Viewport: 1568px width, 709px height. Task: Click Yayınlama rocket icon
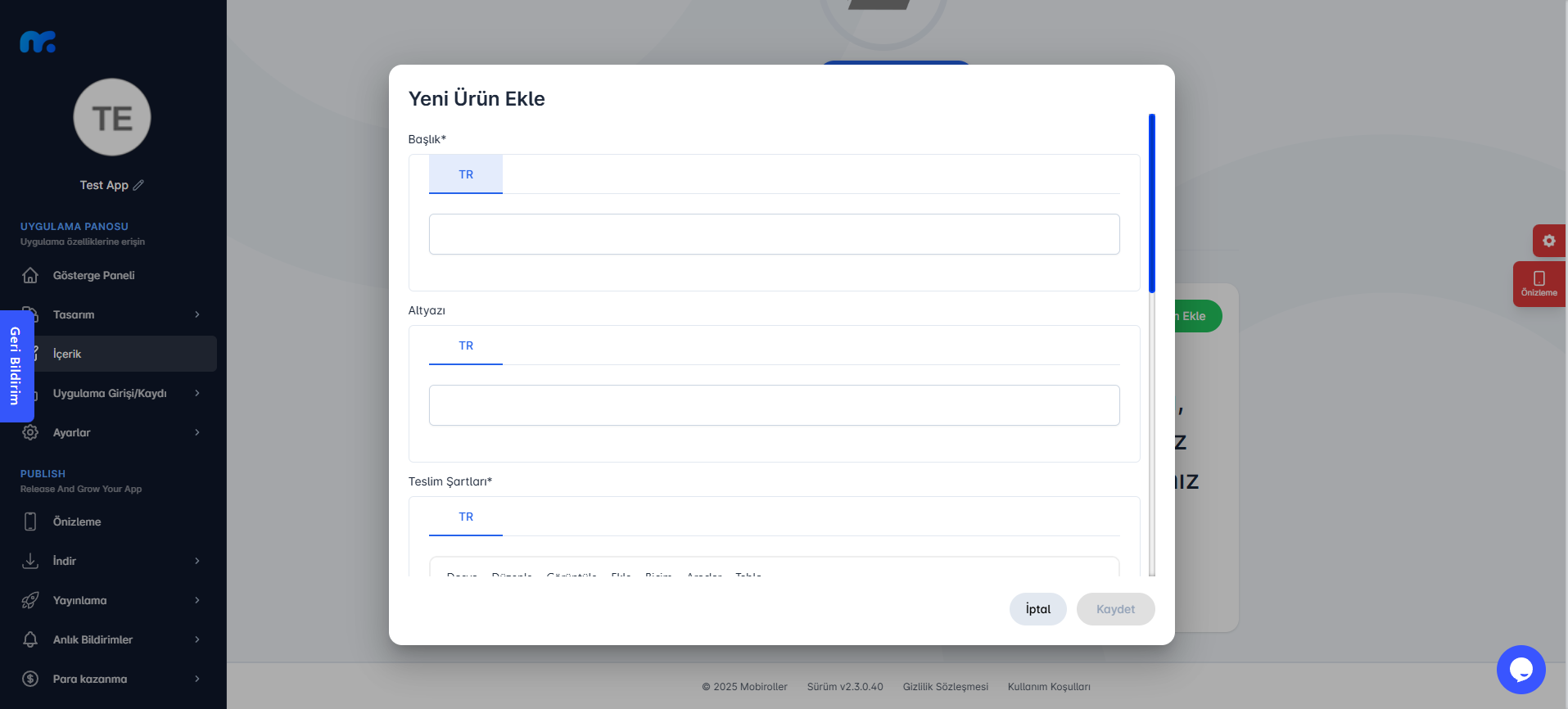click(30, 600)
